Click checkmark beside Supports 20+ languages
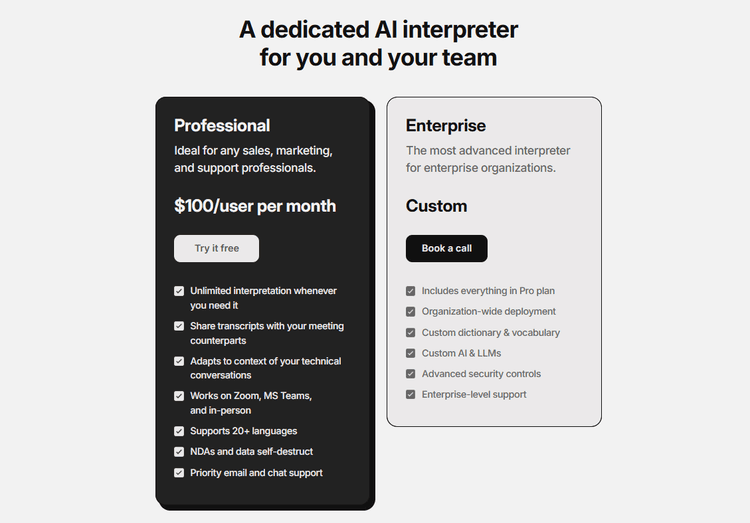 (179, 431)
